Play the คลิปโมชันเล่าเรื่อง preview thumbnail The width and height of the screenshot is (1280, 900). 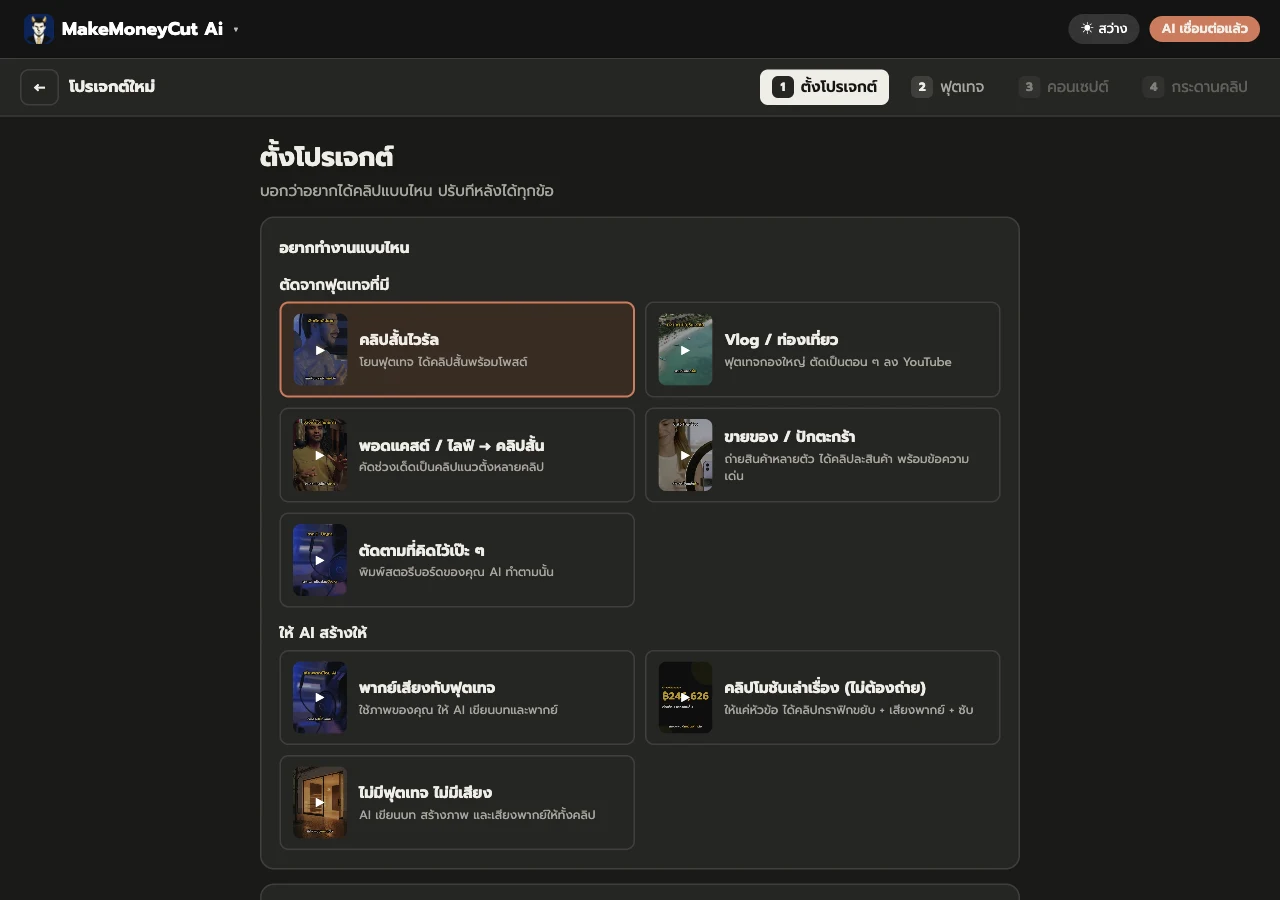(685, 697)
